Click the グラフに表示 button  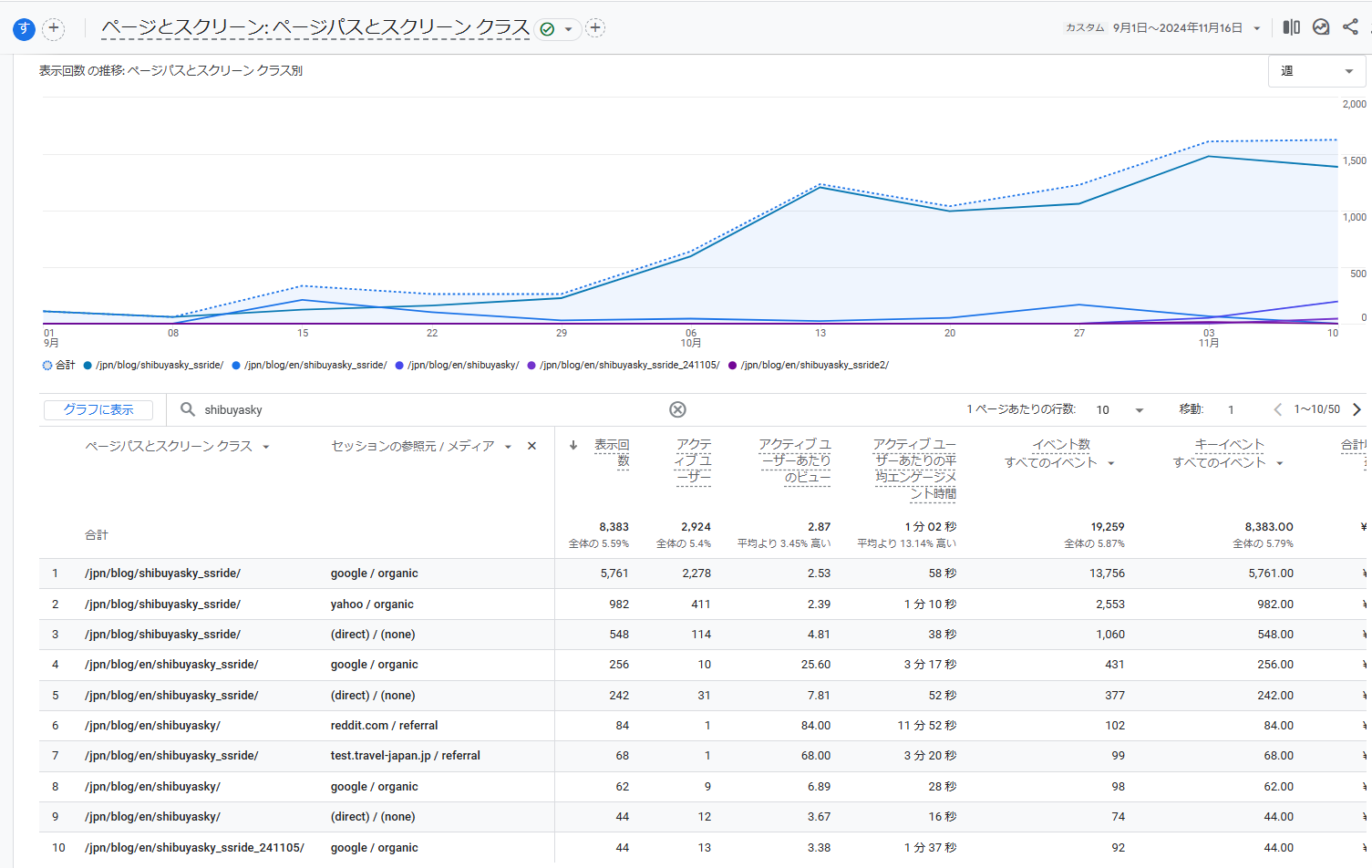click(x=98, y=409)
